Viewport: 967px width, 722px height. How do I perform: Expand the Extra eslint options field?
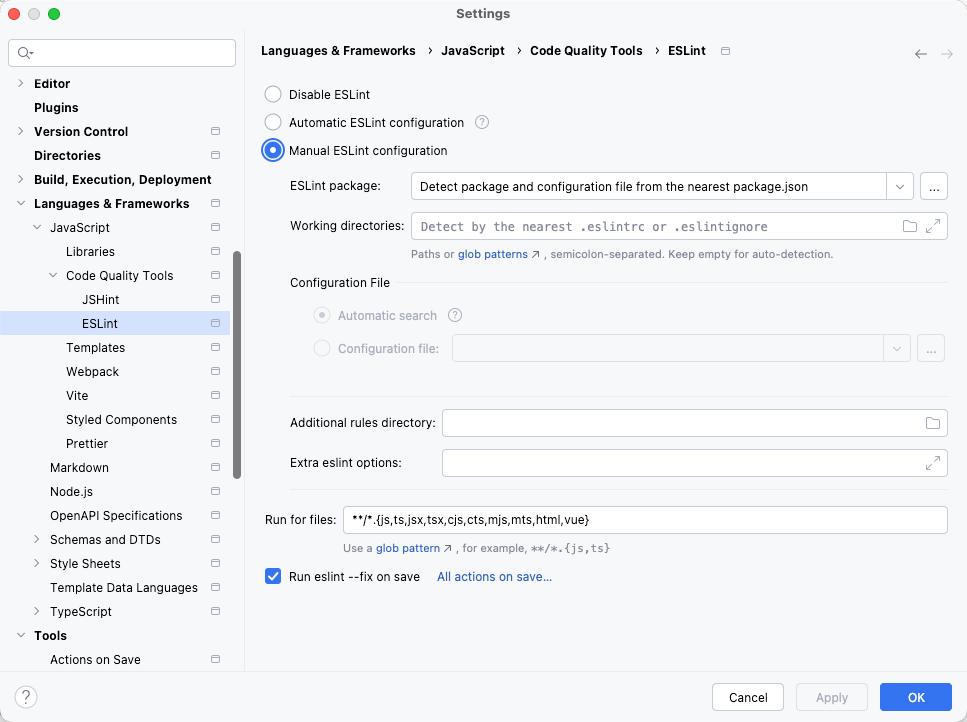tap(932, 463)
